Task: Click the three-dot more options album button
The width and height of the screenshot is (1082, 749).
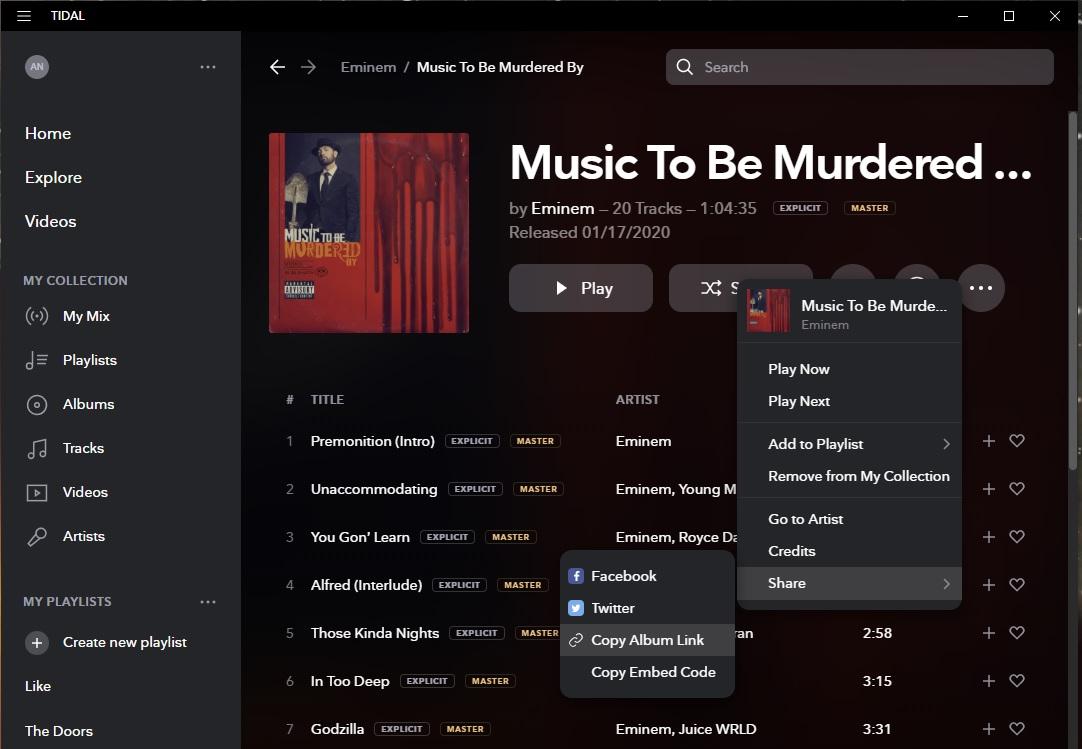Action: tap(981, 288)
